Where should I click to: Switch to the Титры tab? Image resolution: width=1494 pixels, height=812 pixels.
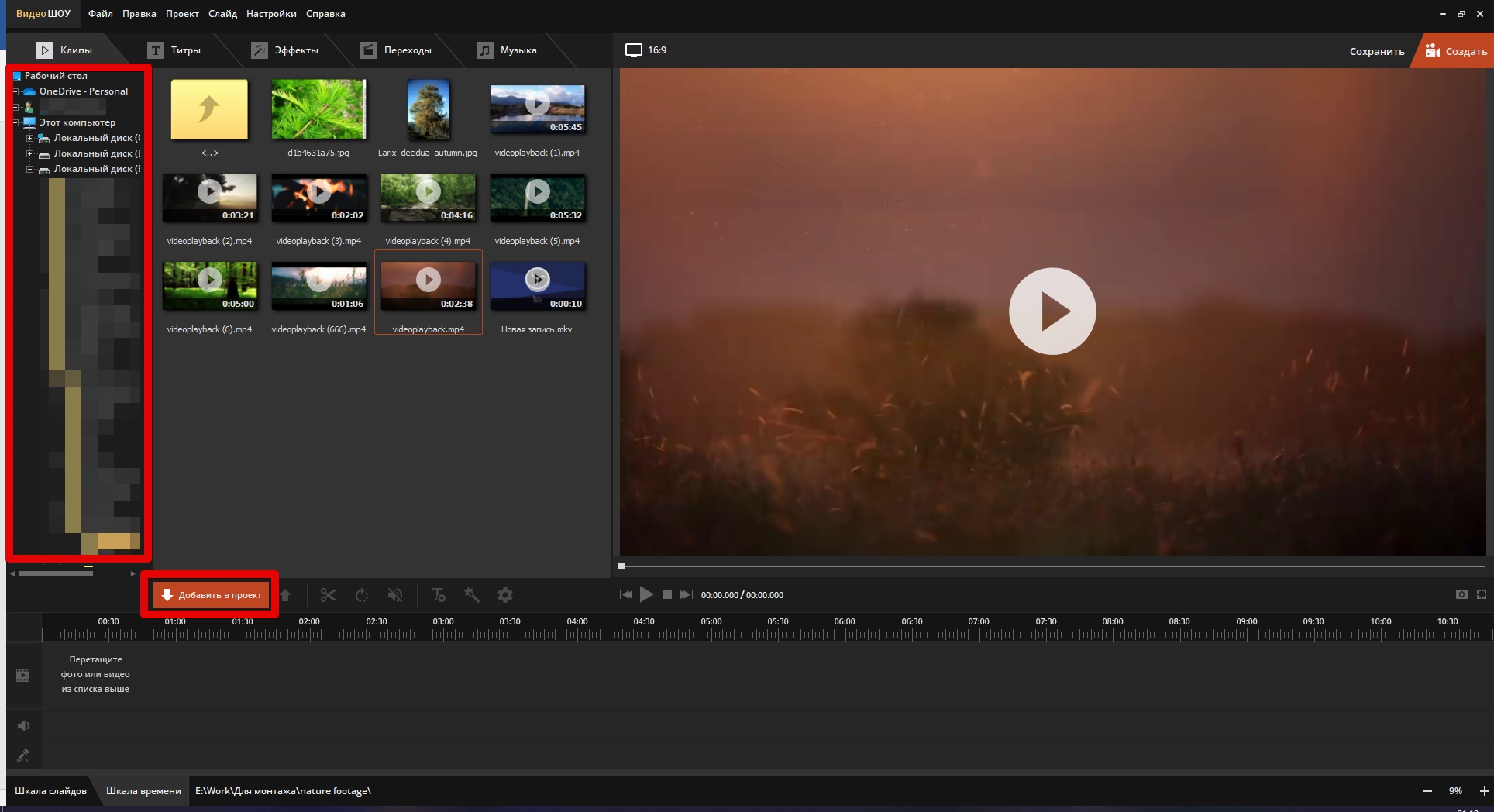click(175, 50)
